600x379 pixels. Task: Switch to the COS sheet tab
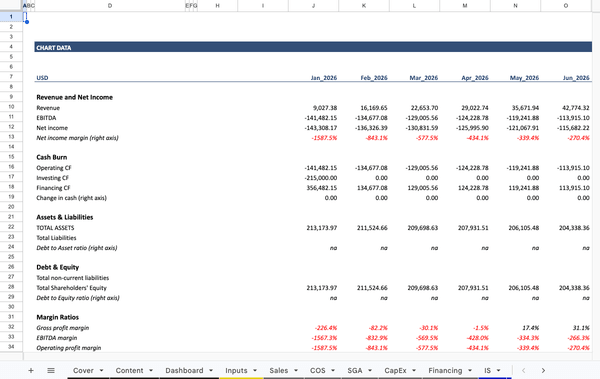tap(318, 370)
